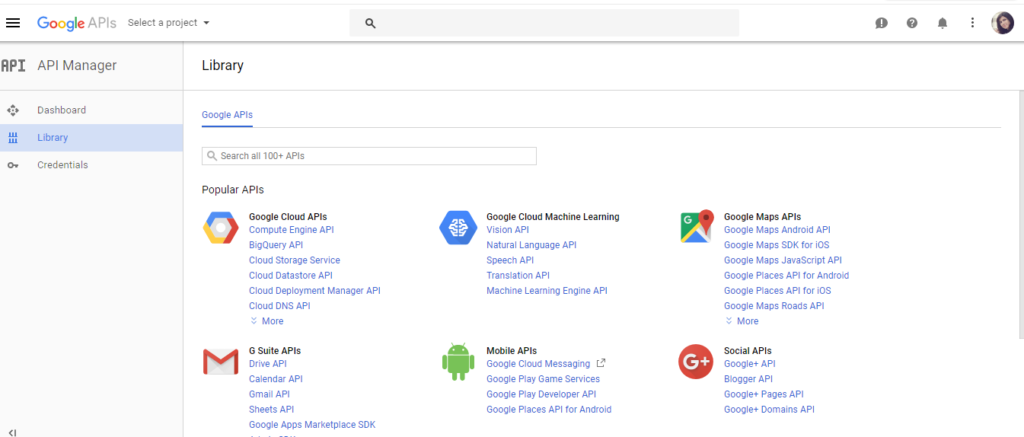Open the hamburger navigation menu

13,23
